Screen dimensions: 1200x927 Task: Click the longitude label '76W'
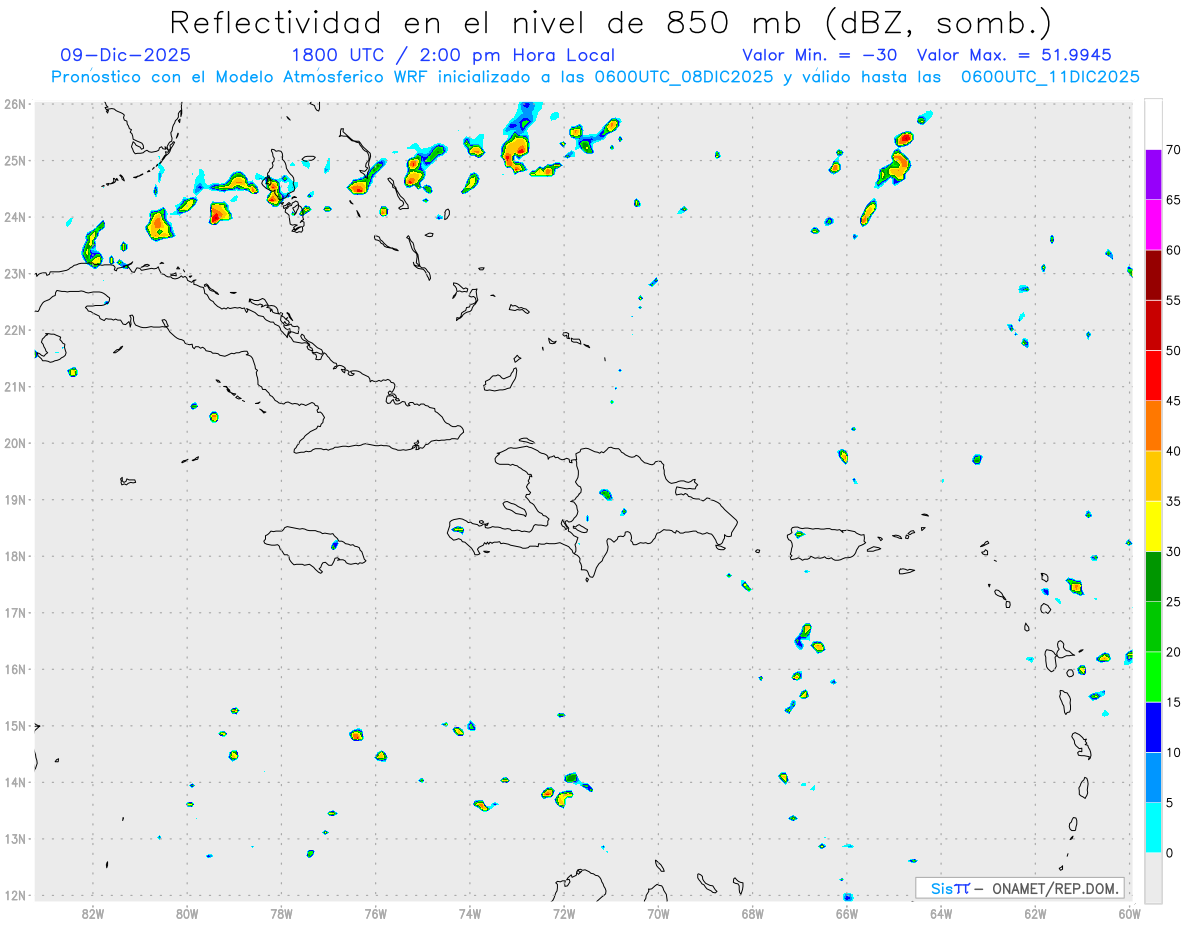coord(376,913)
